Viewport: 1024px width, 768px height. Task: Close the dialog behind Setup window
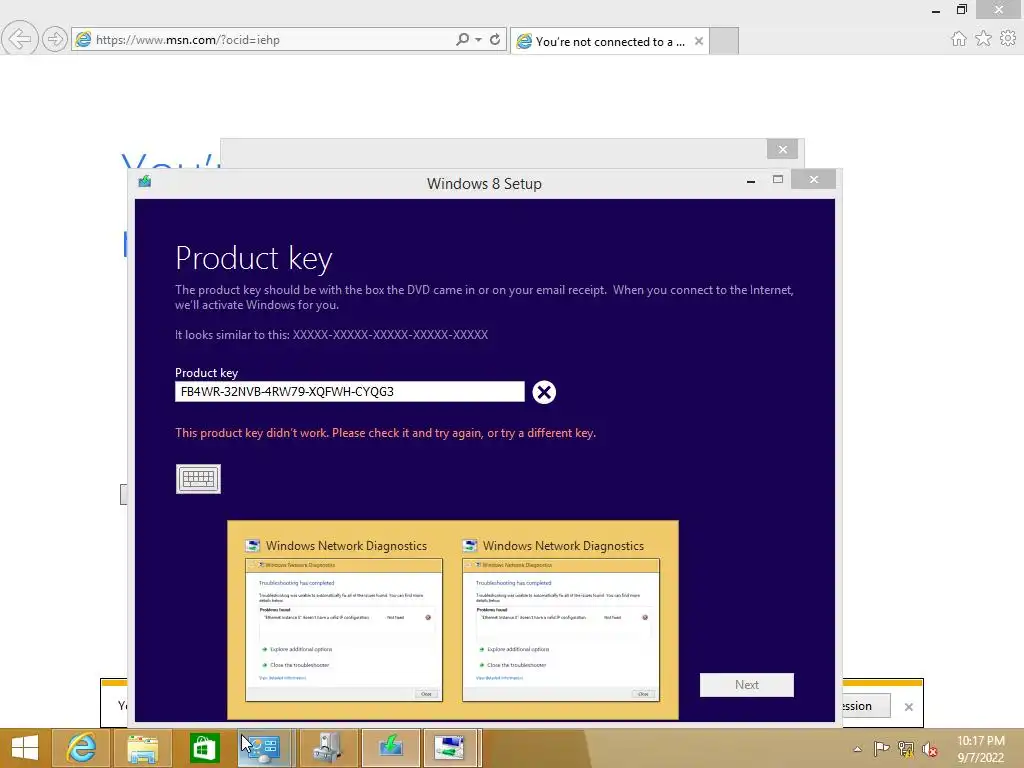tap(782, 150)
